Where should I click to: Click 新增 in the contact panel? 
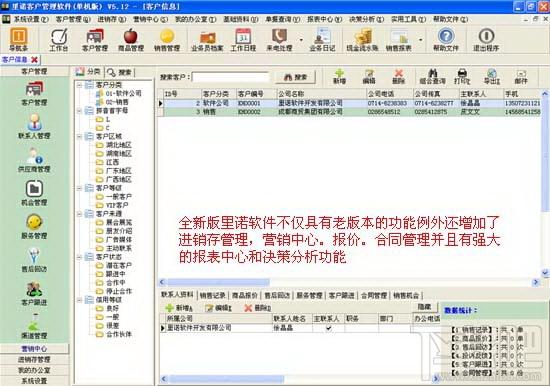179,308
